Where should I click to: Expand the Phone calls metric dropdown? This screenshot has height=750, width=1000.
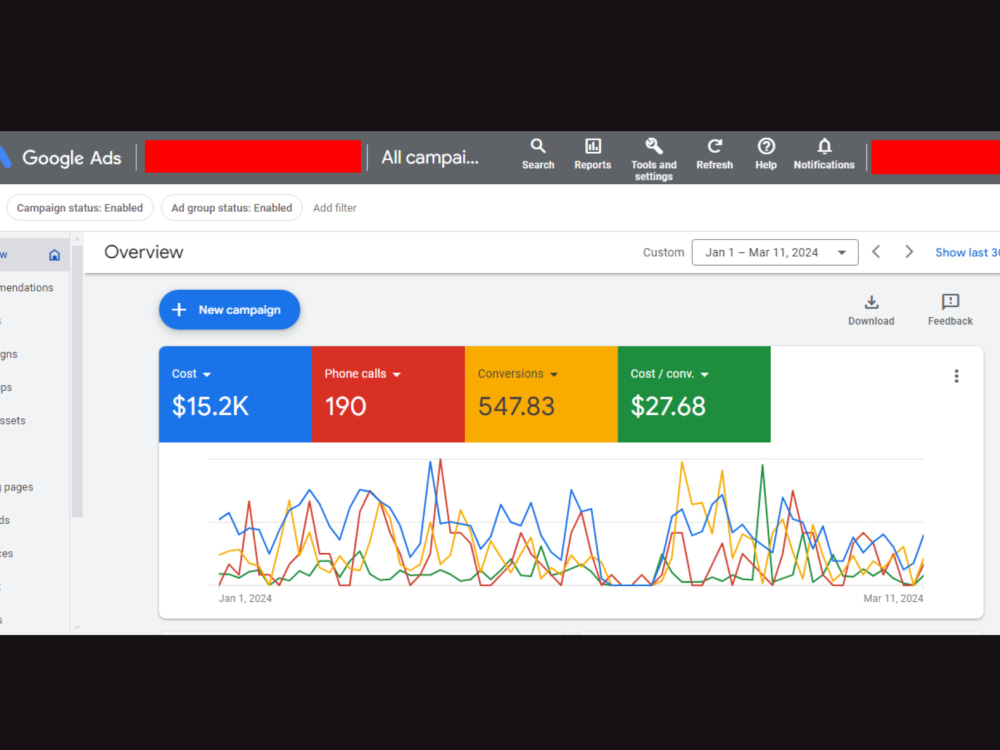[397, 374]
